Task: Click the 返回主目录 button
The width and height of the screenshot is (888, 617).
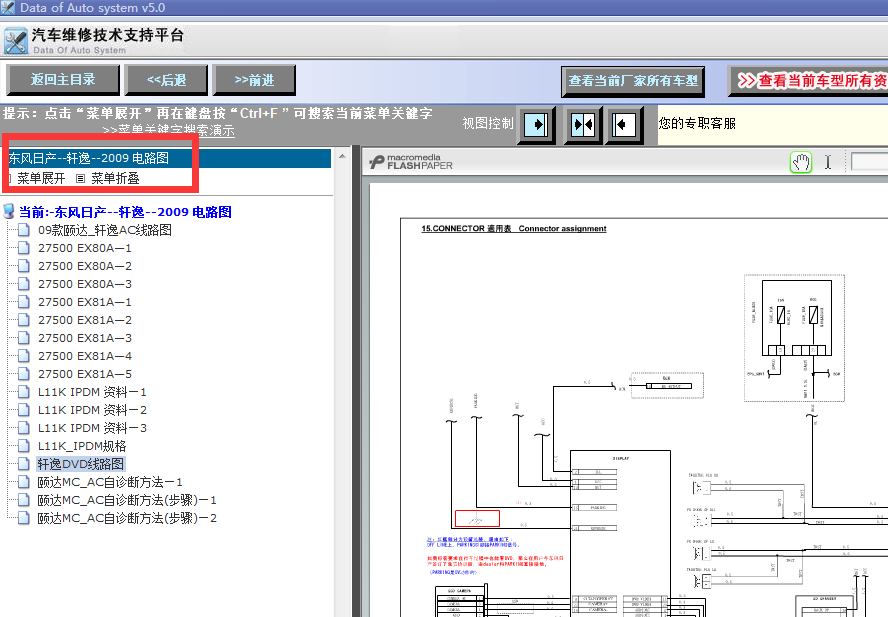Action: (x=63, y=80)
